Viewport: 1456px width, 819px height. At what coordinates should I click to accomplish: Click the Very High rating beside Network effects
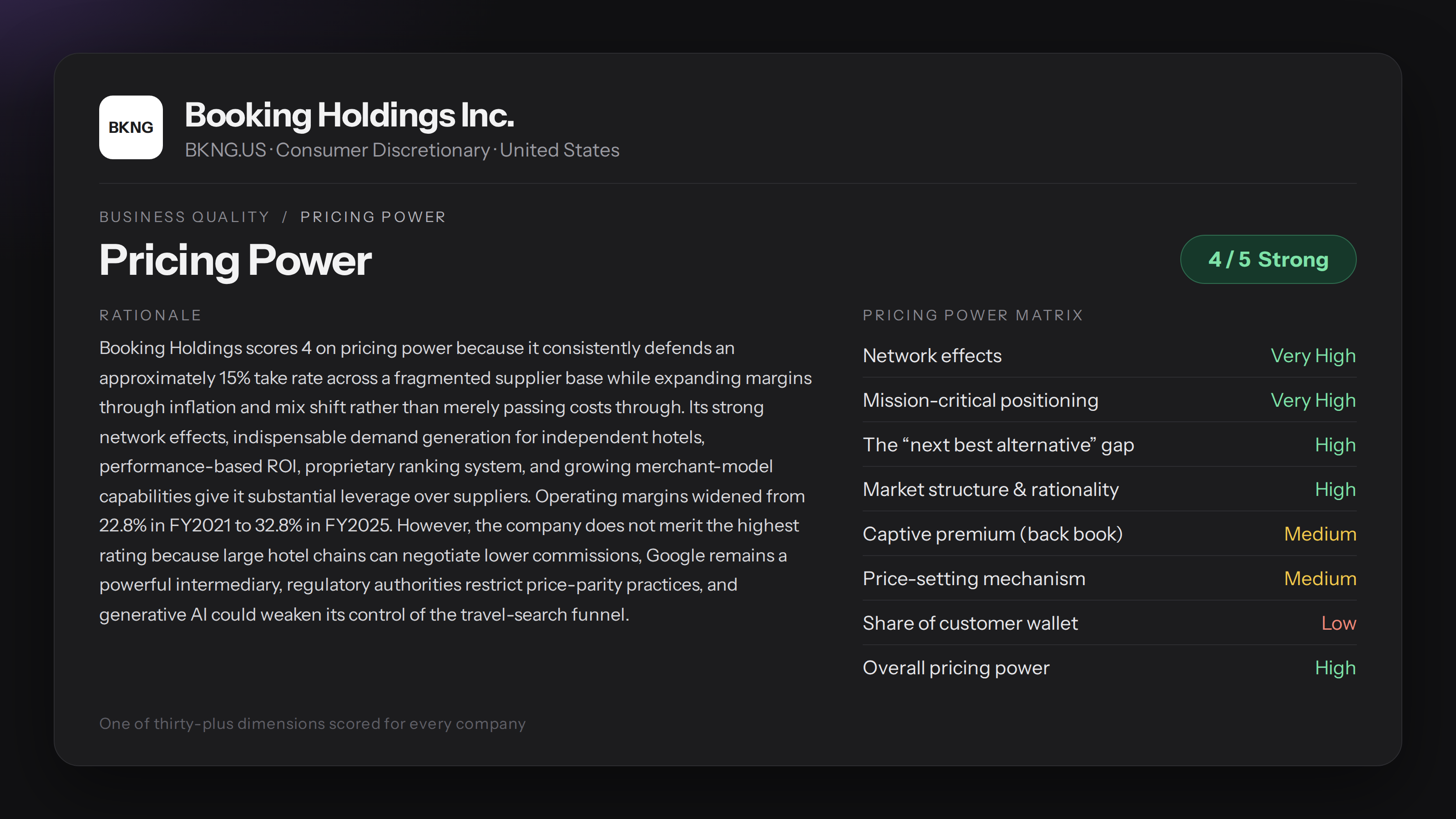click(x=1313, y=355)
